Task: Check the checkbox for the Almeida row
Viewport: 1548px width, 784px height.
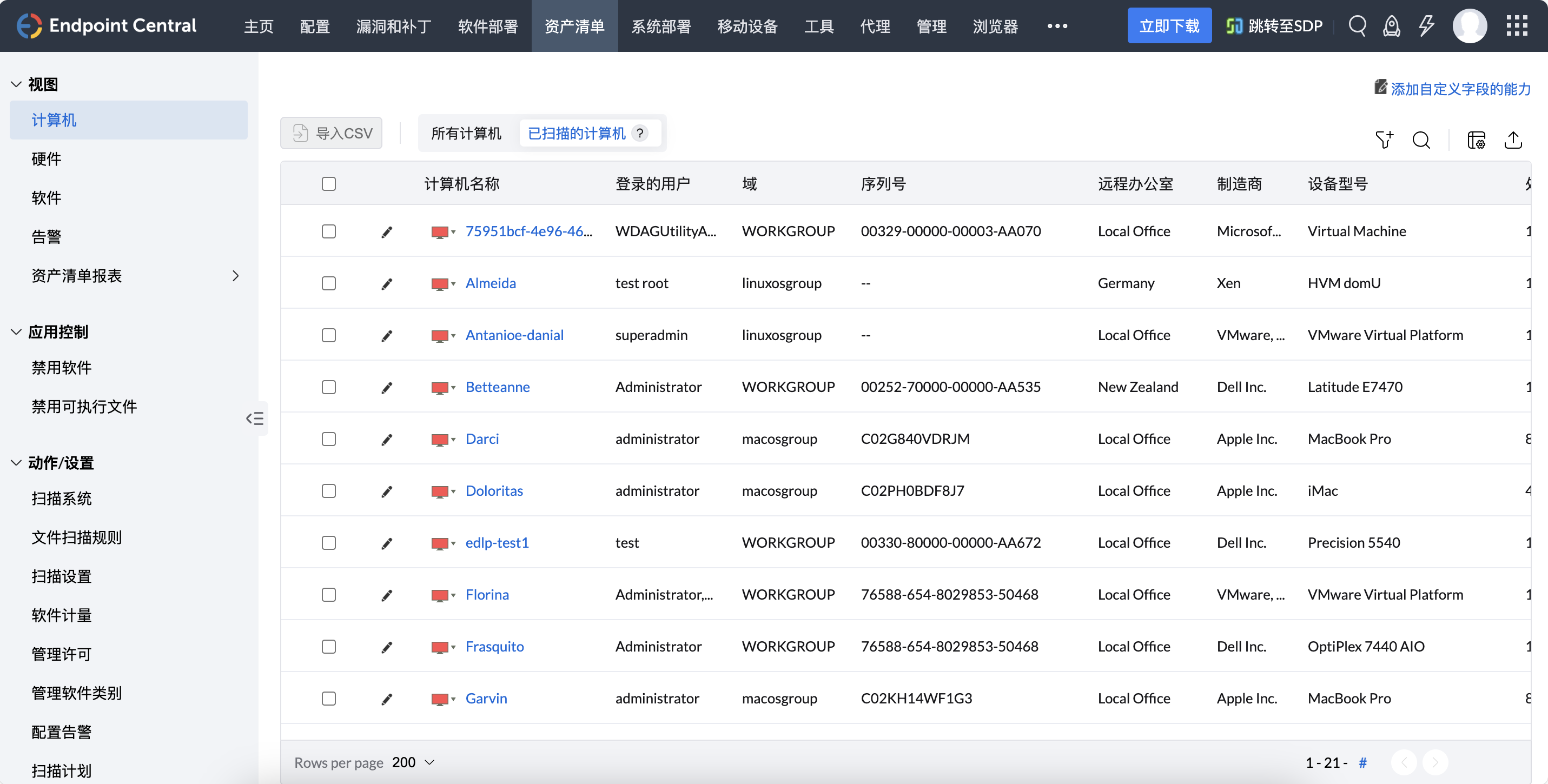Action: [x=329, y=283]
